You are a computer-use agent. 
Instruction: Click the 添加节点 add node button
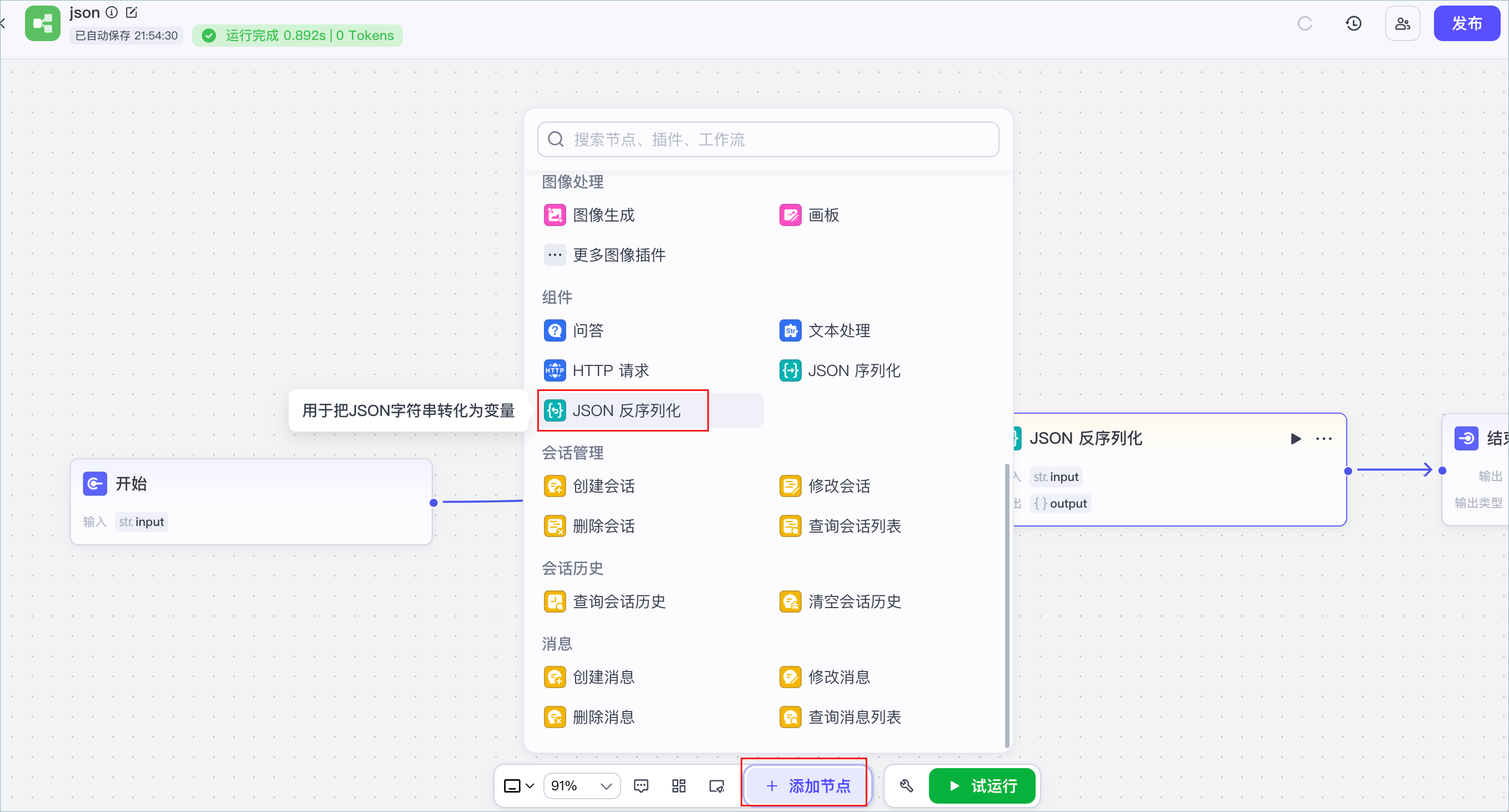point(808,786)
